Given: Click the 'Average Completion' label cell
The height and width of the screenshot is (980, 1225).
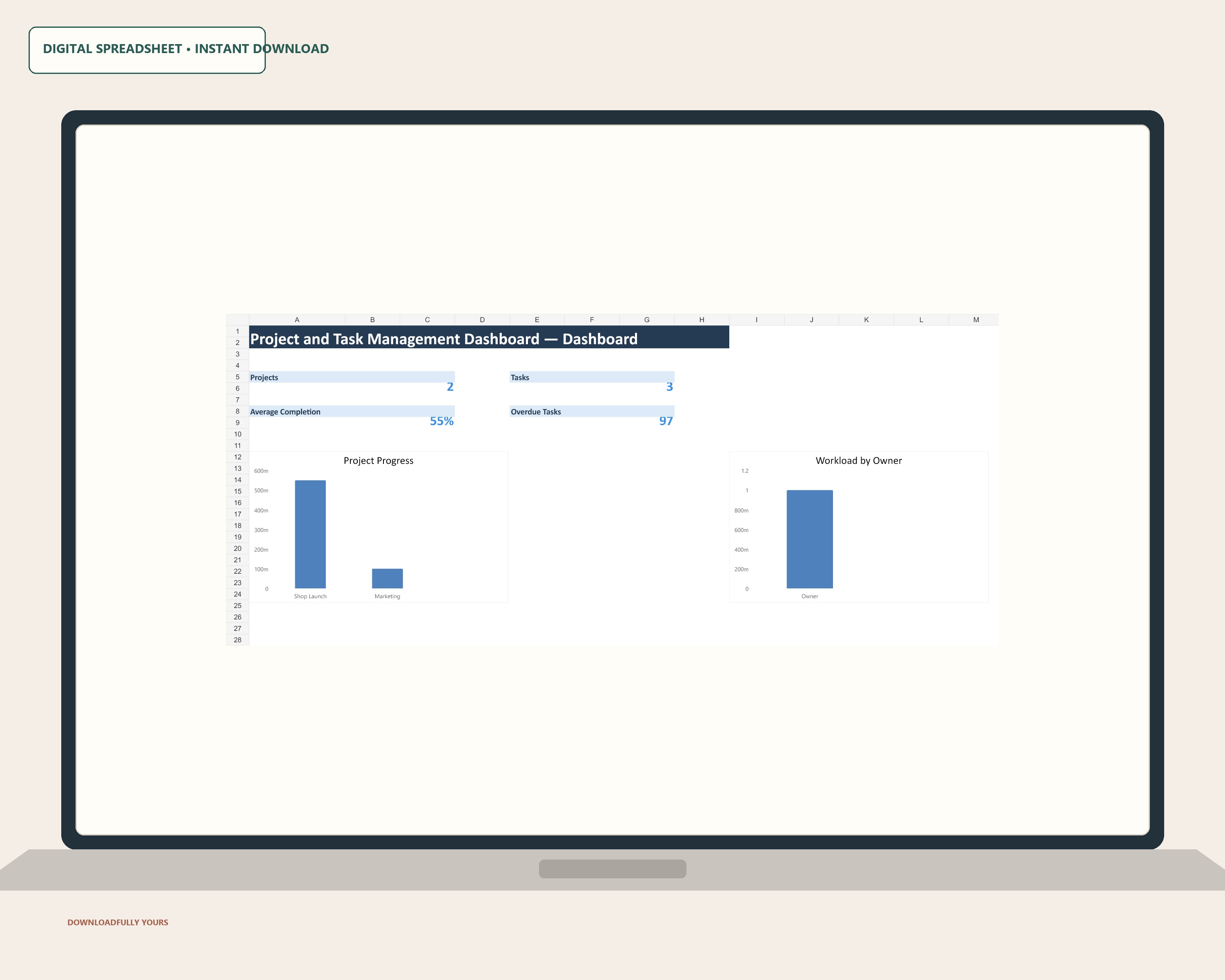Looking at the screenshot, I should click(352, 411).
